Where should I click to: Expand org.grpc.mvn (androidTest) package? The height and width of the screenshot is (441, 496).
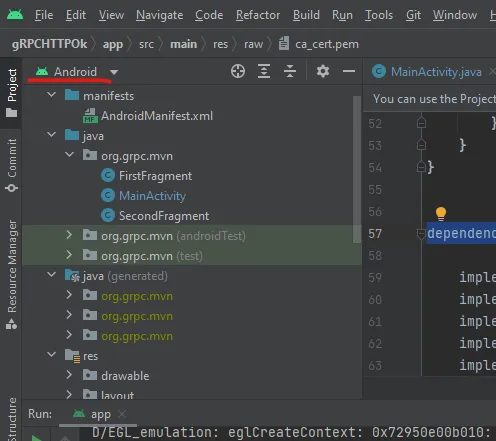click(x=69, y=235)
